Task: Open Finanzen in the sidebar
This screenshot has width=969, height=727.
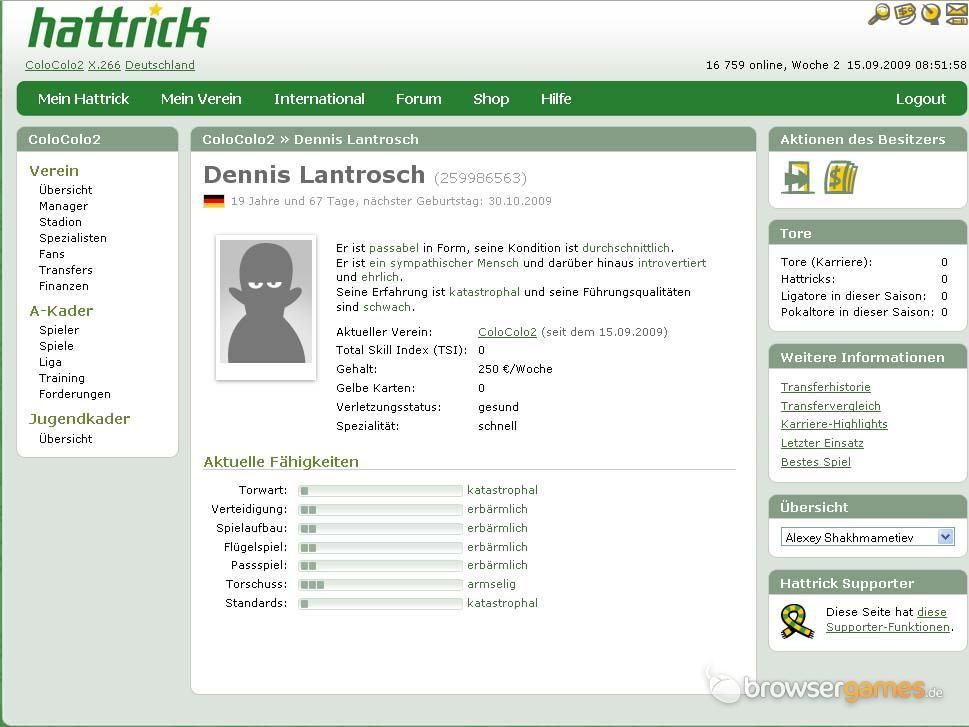Action: (x=64, y=286)
